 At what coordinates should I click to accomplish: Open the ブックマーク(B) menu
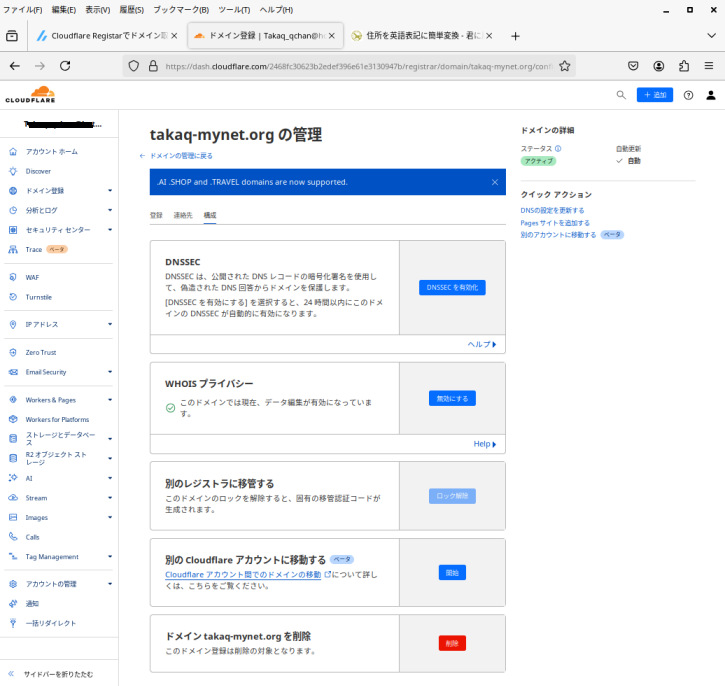[181, 10]
